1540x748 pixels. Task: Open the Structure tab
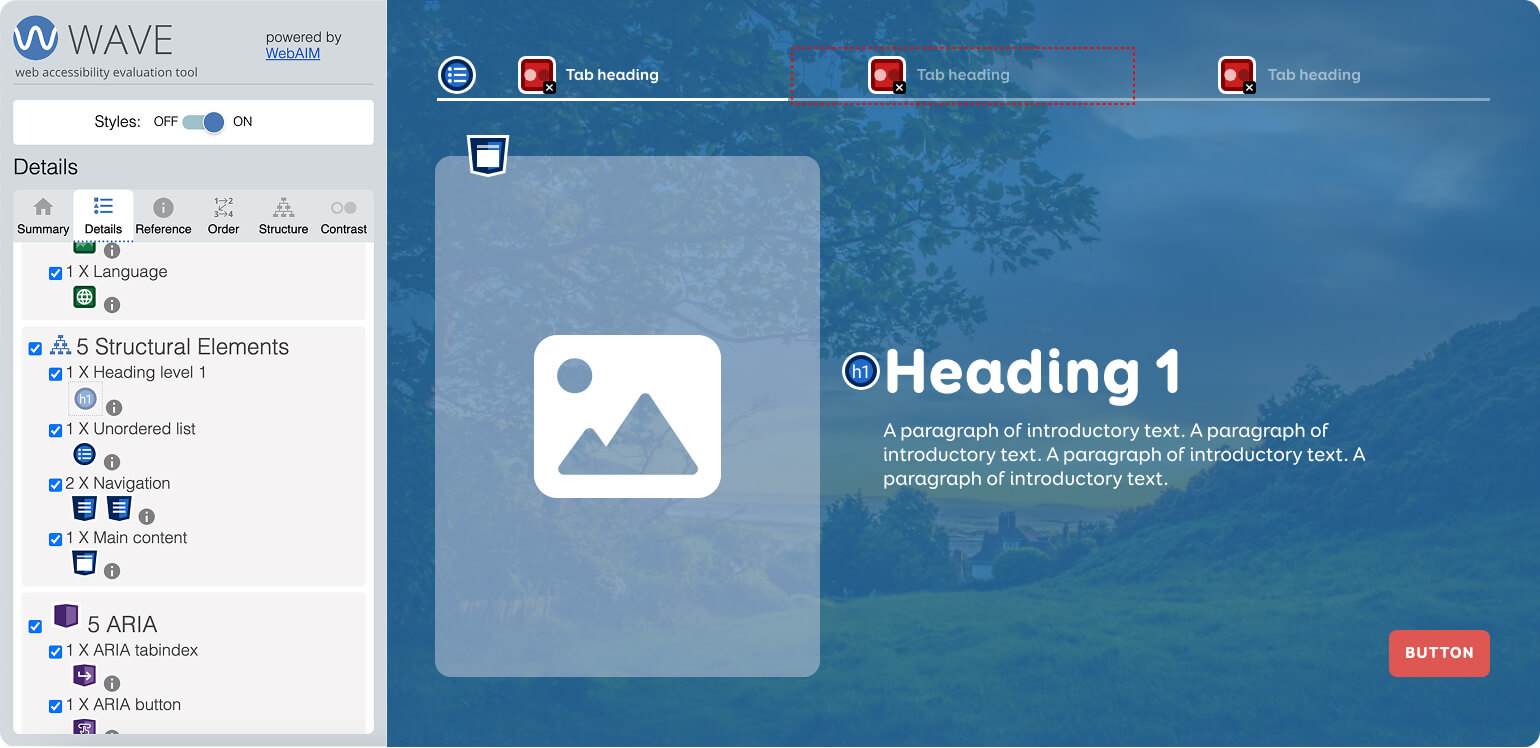[283, 216]
